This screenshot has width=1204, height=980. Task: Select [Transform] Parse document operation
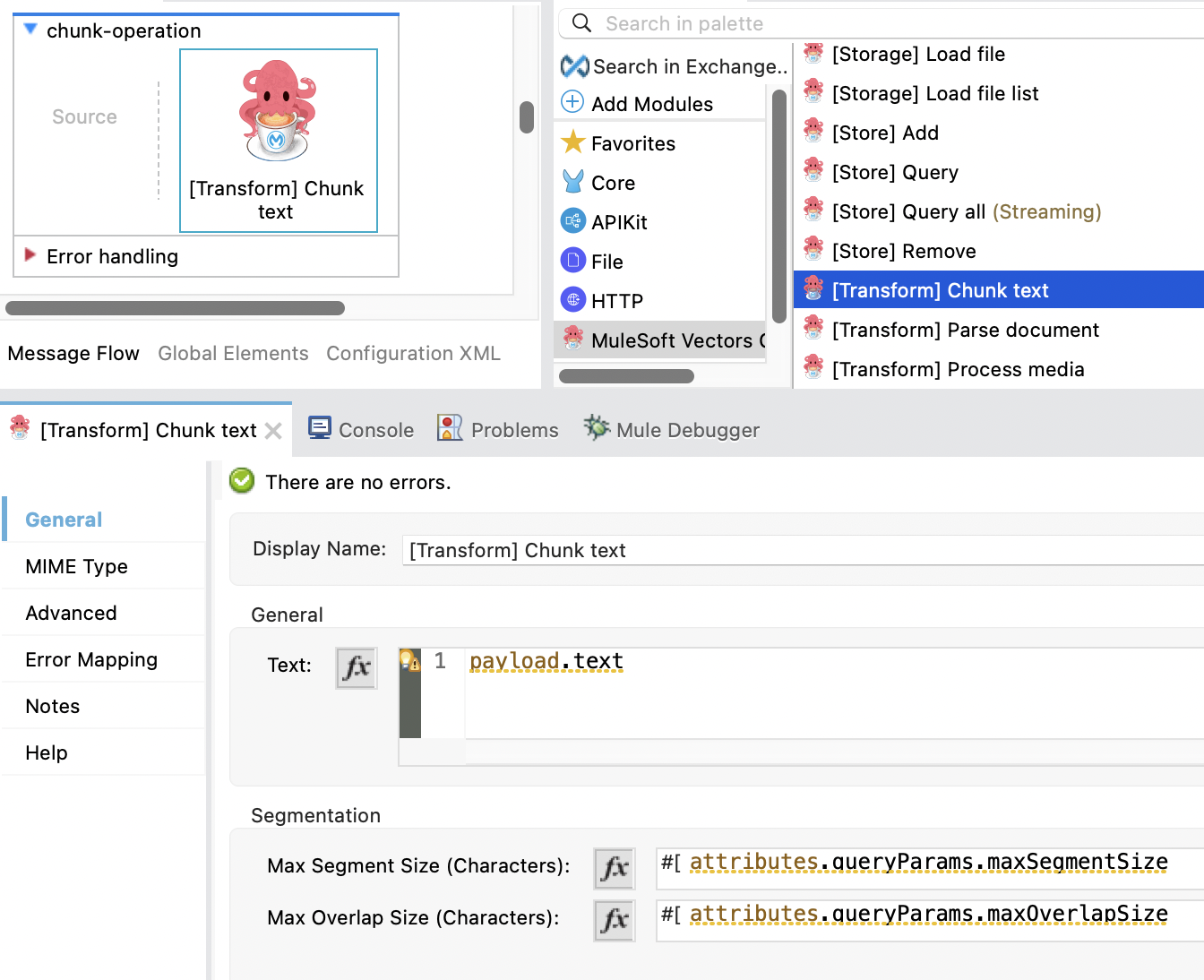point(965,330)
